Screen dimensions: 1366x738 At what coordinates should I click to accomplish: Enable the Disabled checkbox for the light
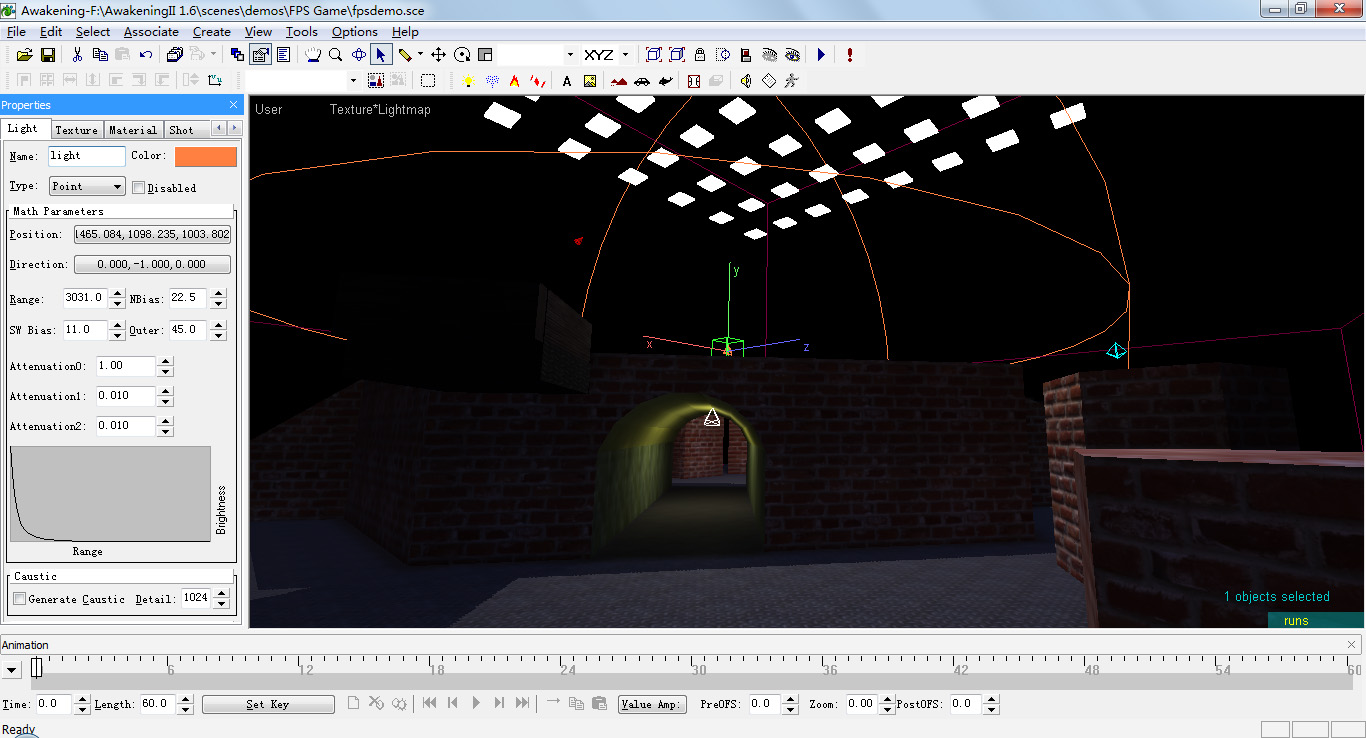click(137, 187)
